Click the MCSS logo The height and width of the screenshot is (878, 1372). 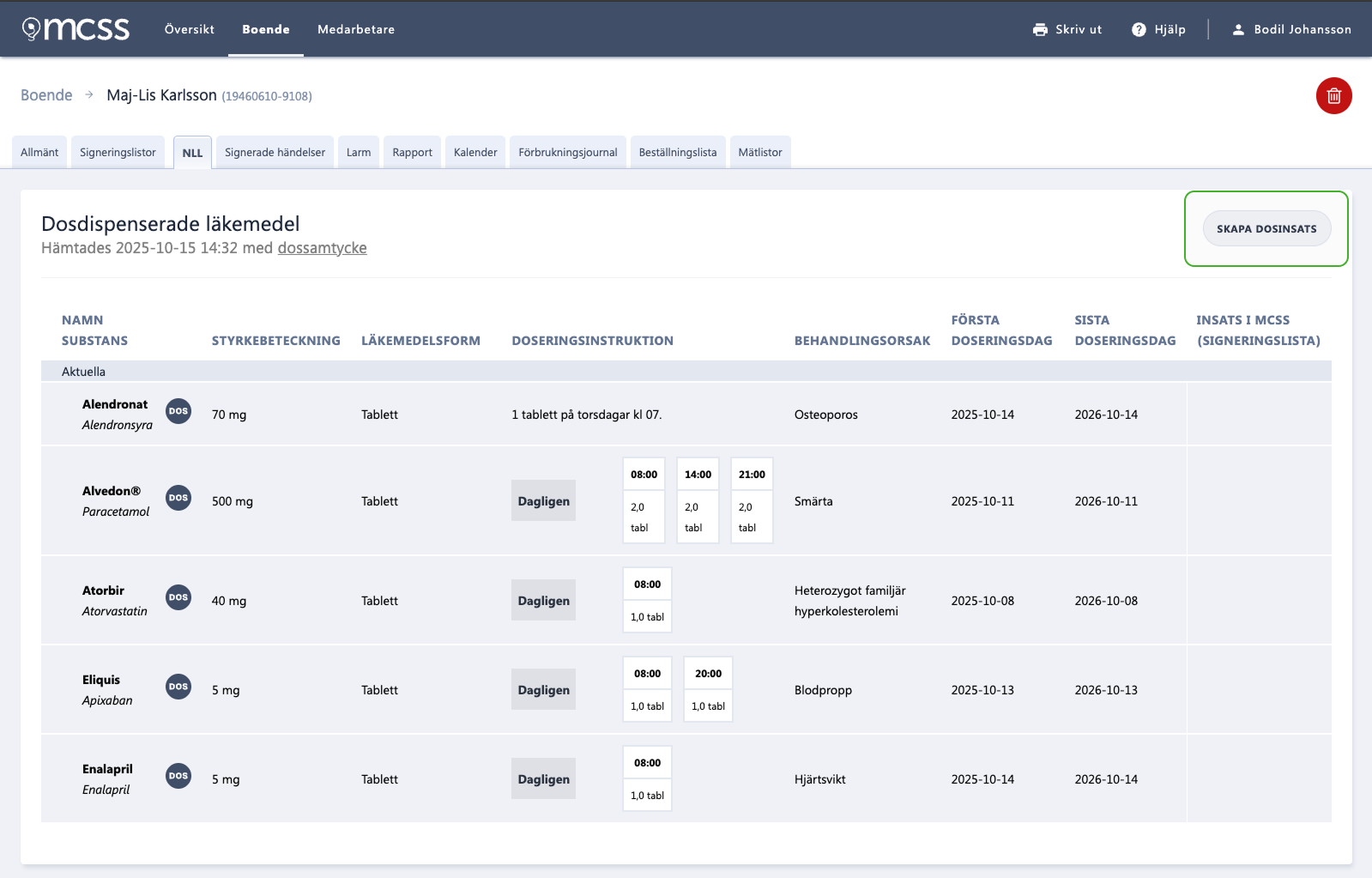click(x=76, y=29)
